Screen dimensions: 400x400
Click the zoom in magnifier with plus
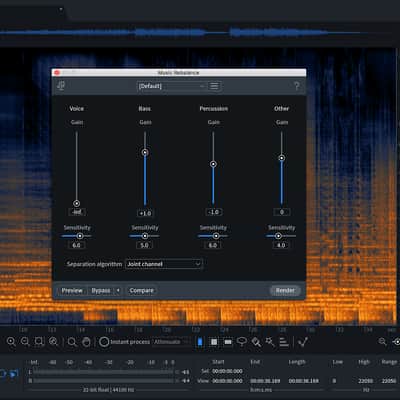click(x=11, y=341)
